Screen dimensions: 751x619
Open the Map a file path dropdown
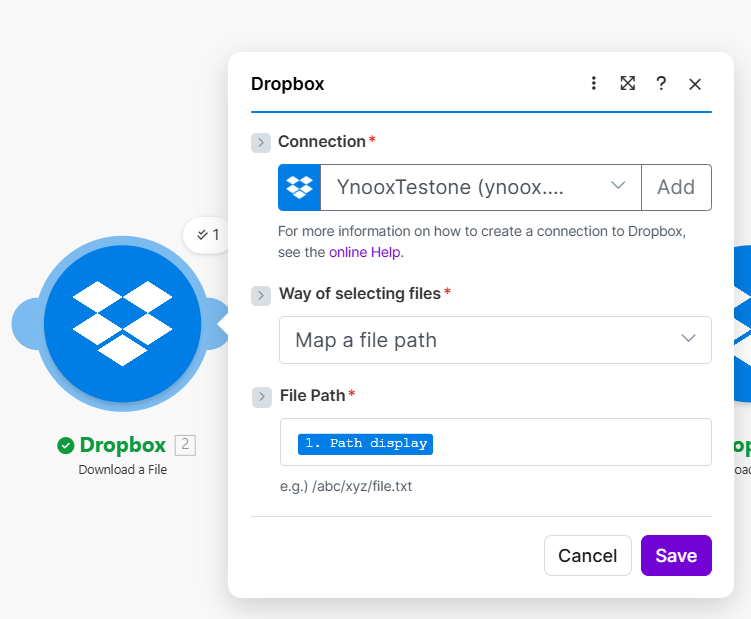(x=495, y=340)
